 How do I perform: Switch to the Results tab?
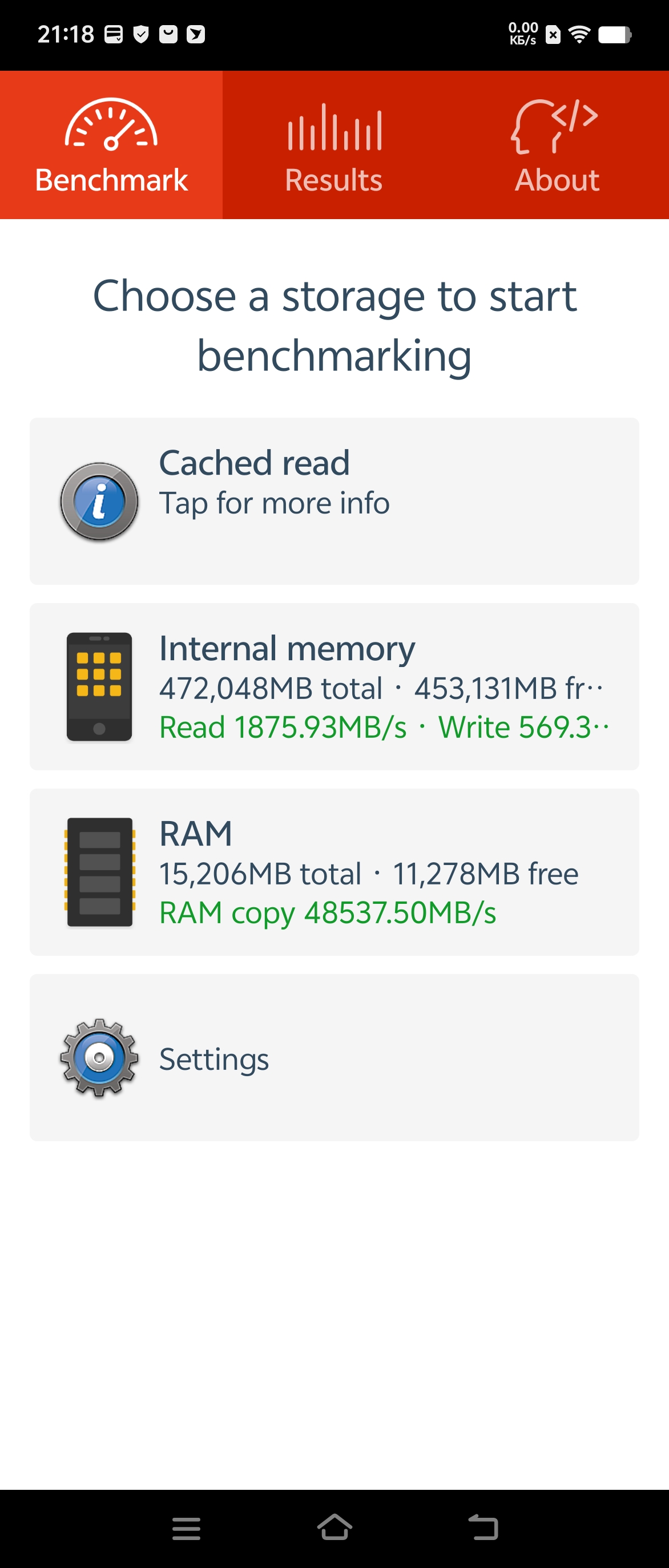(x=333, y=180)
